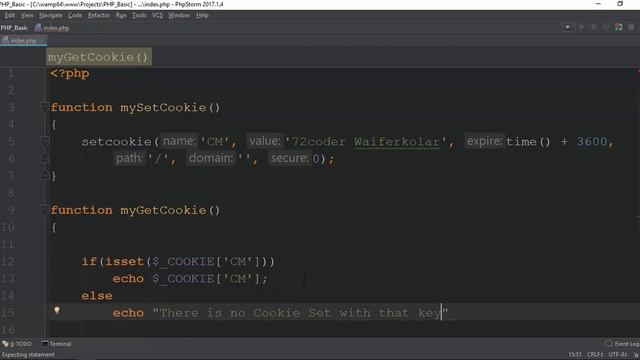Click fold end marker on line 6
The image size is (640, 360).
pyautogui.click(x=44, y=158)
